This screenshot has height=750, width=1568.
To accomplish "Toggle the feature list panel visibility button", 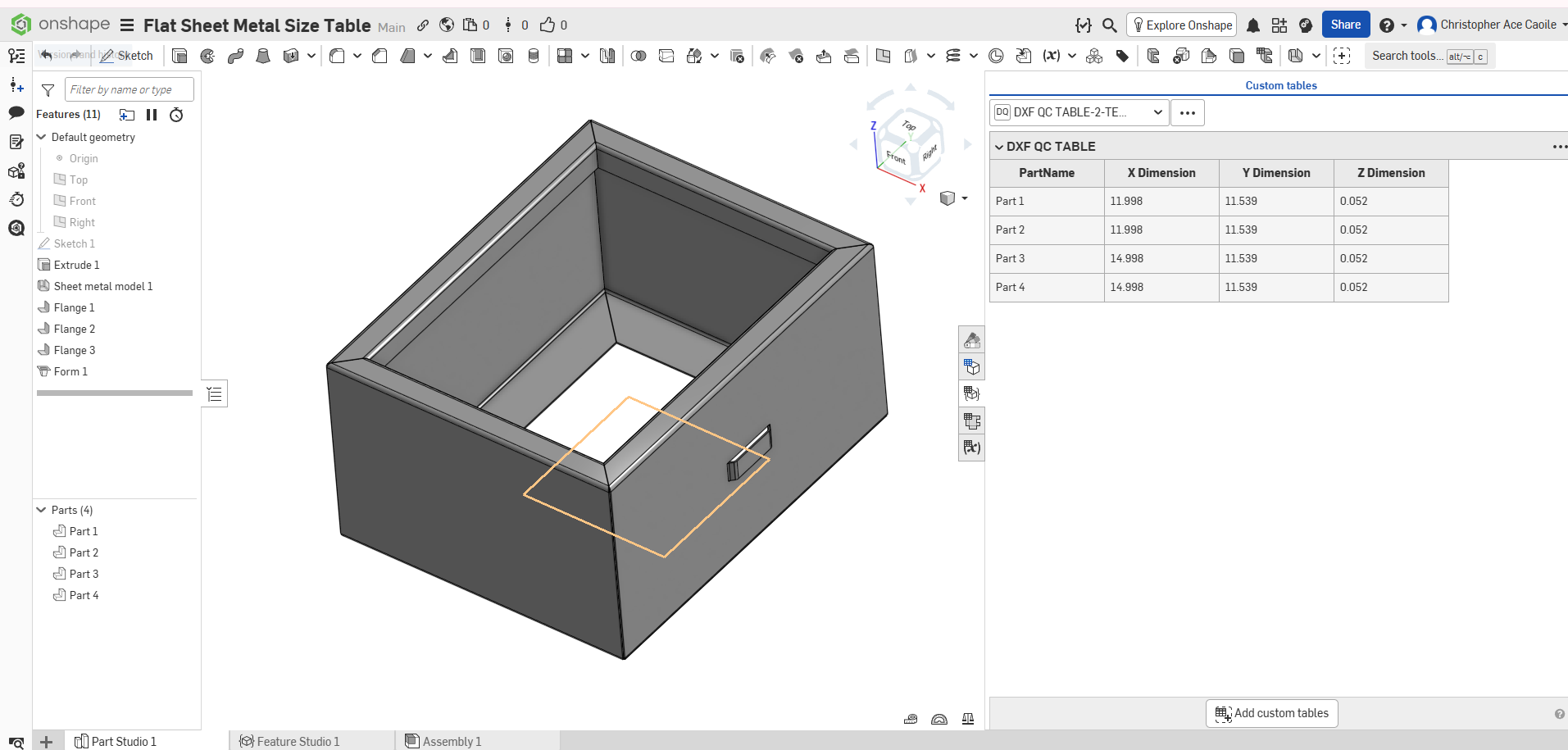I will click(x=215, y=394).
